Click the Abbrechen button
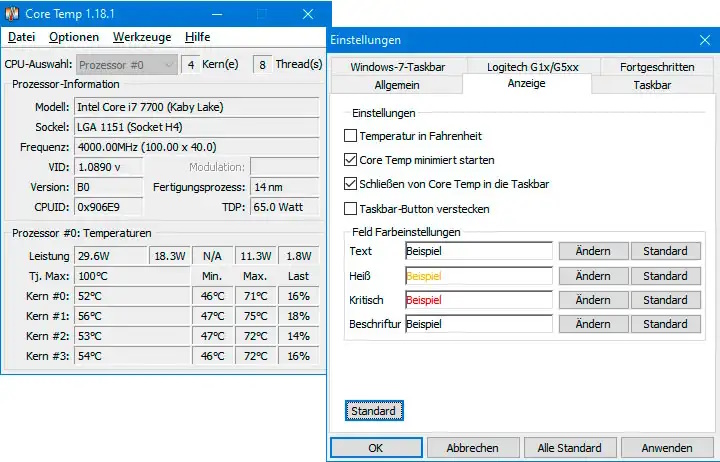Viewport: 720px width, 462px height. tap(472, 448)
